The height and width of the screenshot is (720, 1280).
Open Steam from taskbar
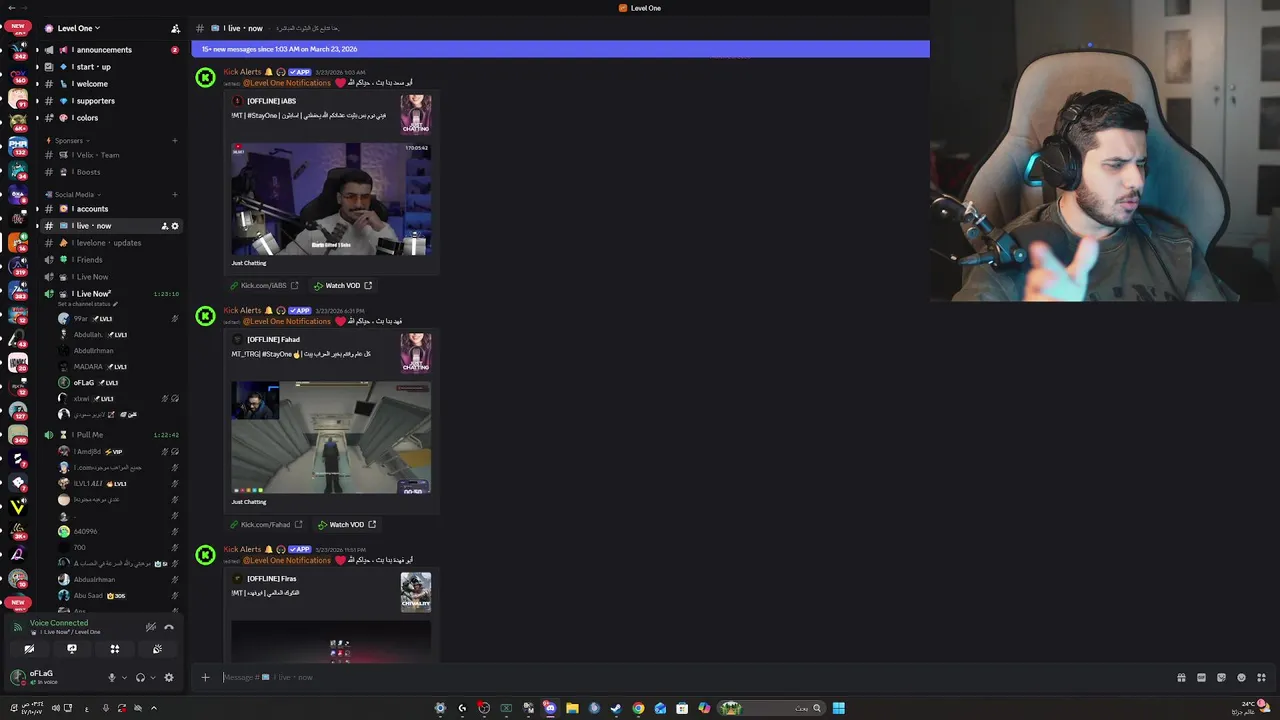pos(616,708)
